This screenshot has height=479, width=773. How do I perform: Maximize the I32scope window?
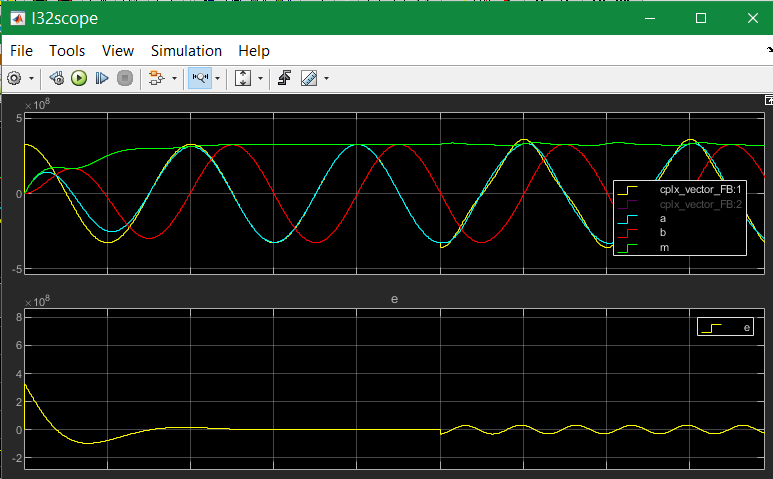(701, 18)
